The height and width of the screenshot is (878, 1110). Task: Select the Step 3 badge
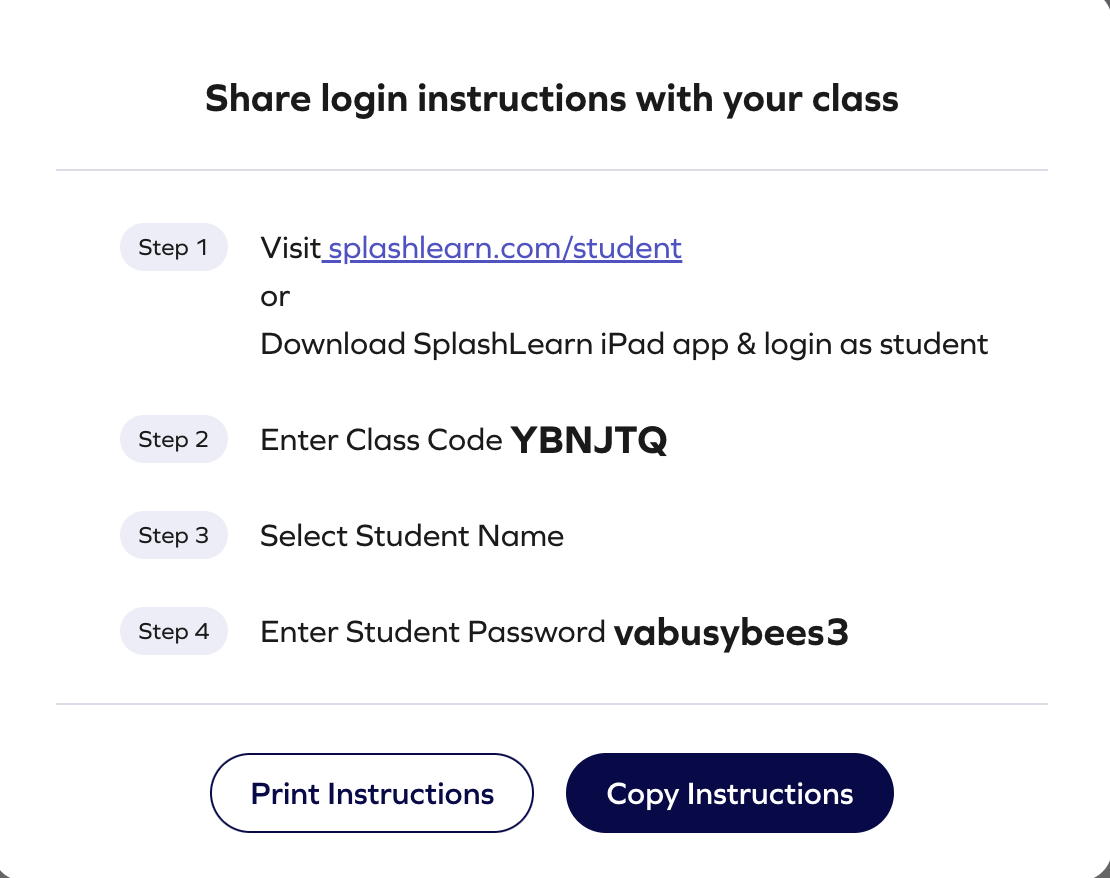coord(173,536)
